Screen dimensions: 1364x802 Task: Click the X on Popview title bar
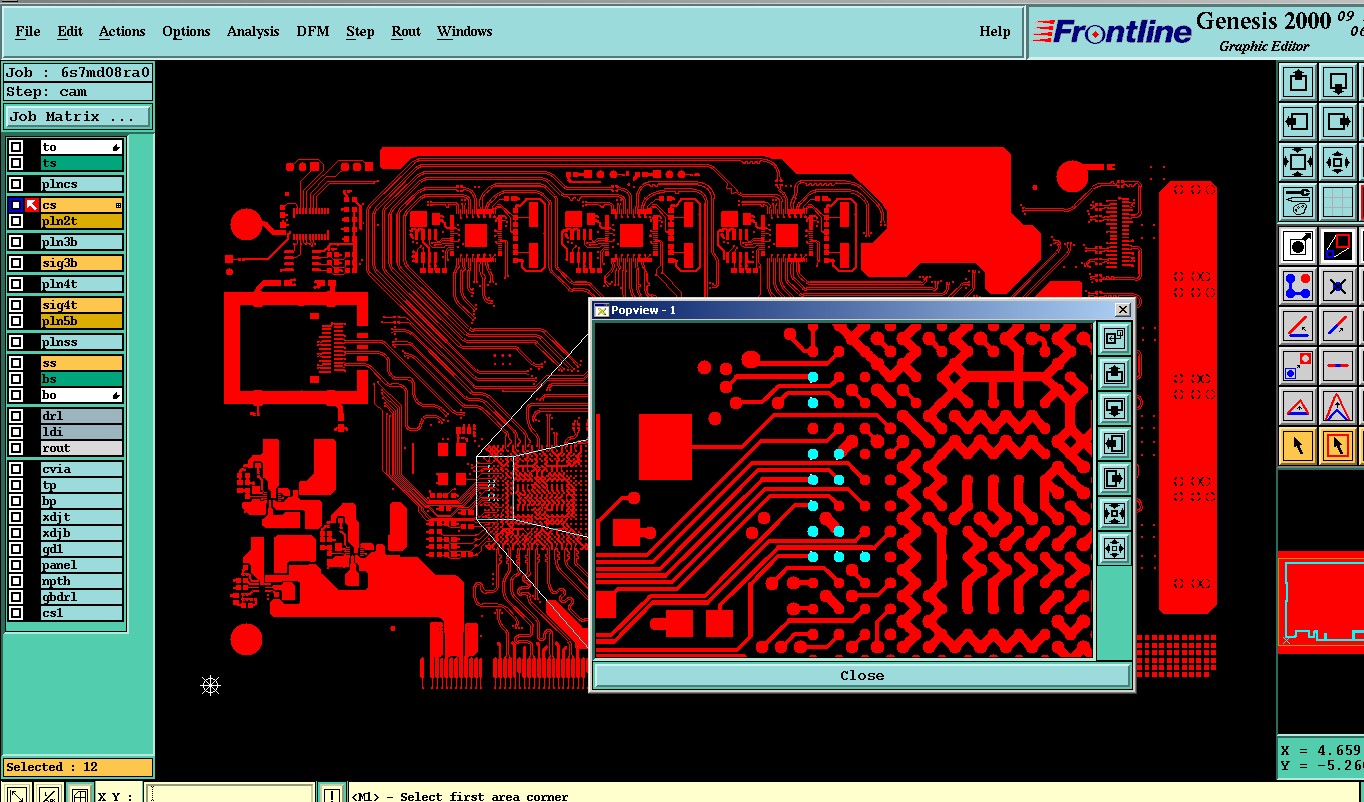[1122, 310]
